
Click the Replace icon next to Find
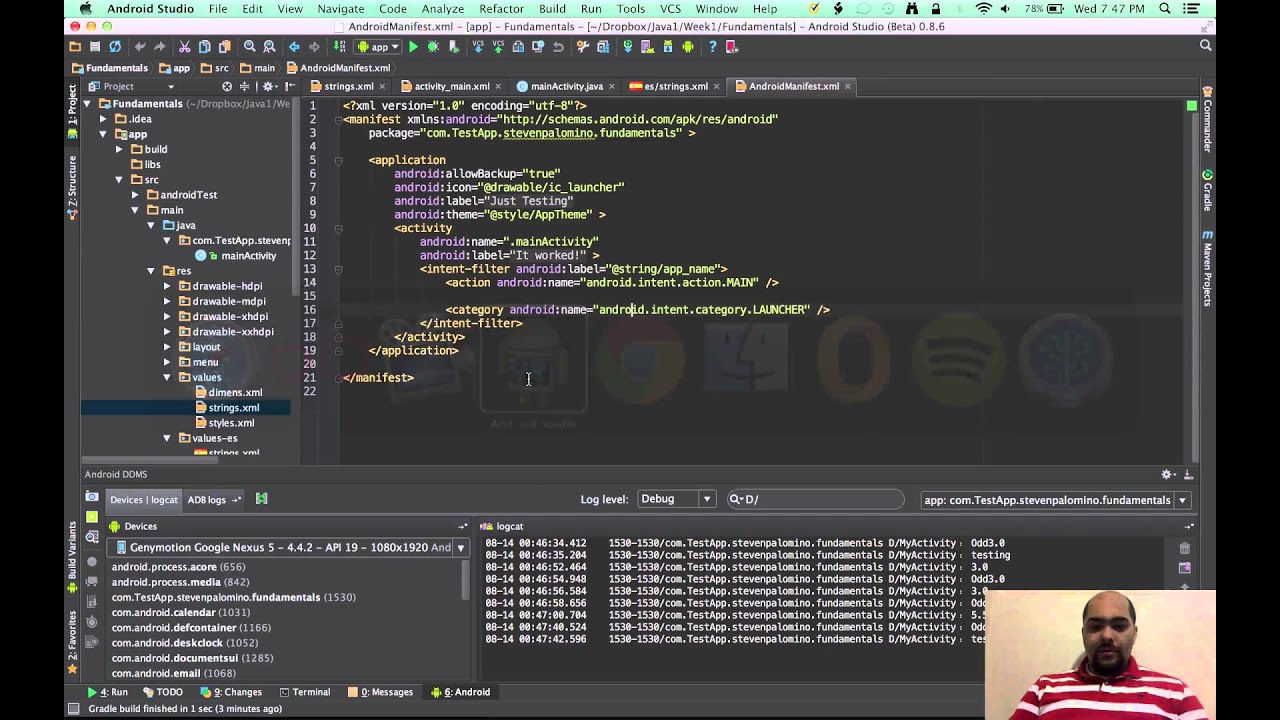269,47
